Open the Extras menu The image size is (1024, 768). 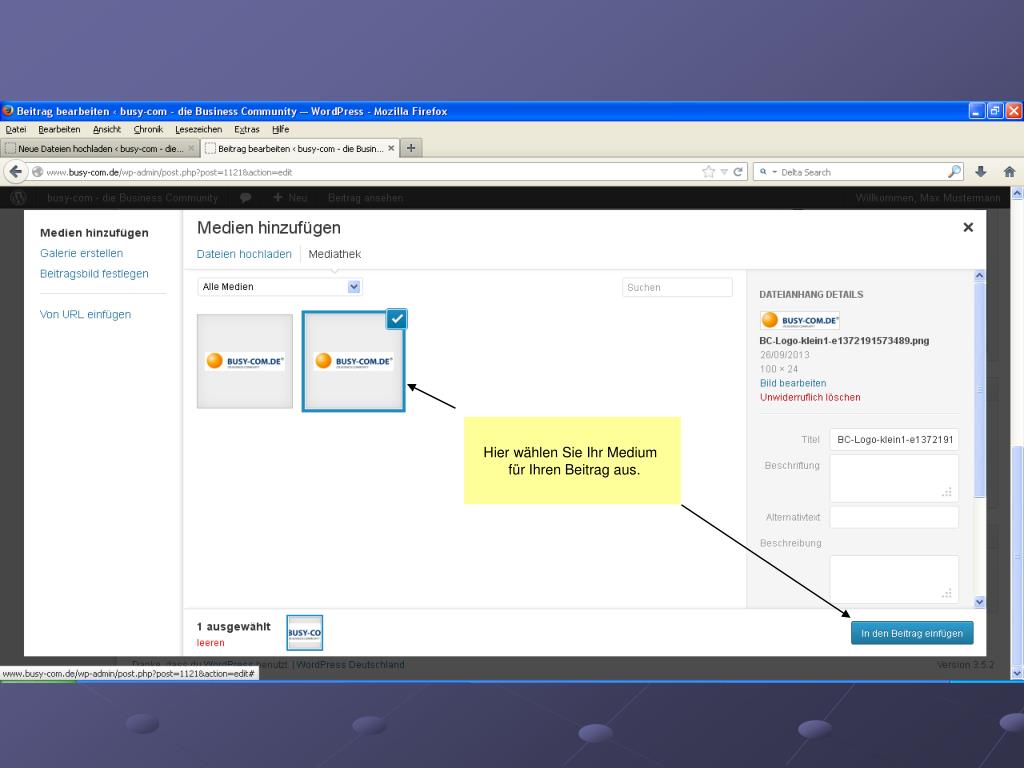coord(247,129)
